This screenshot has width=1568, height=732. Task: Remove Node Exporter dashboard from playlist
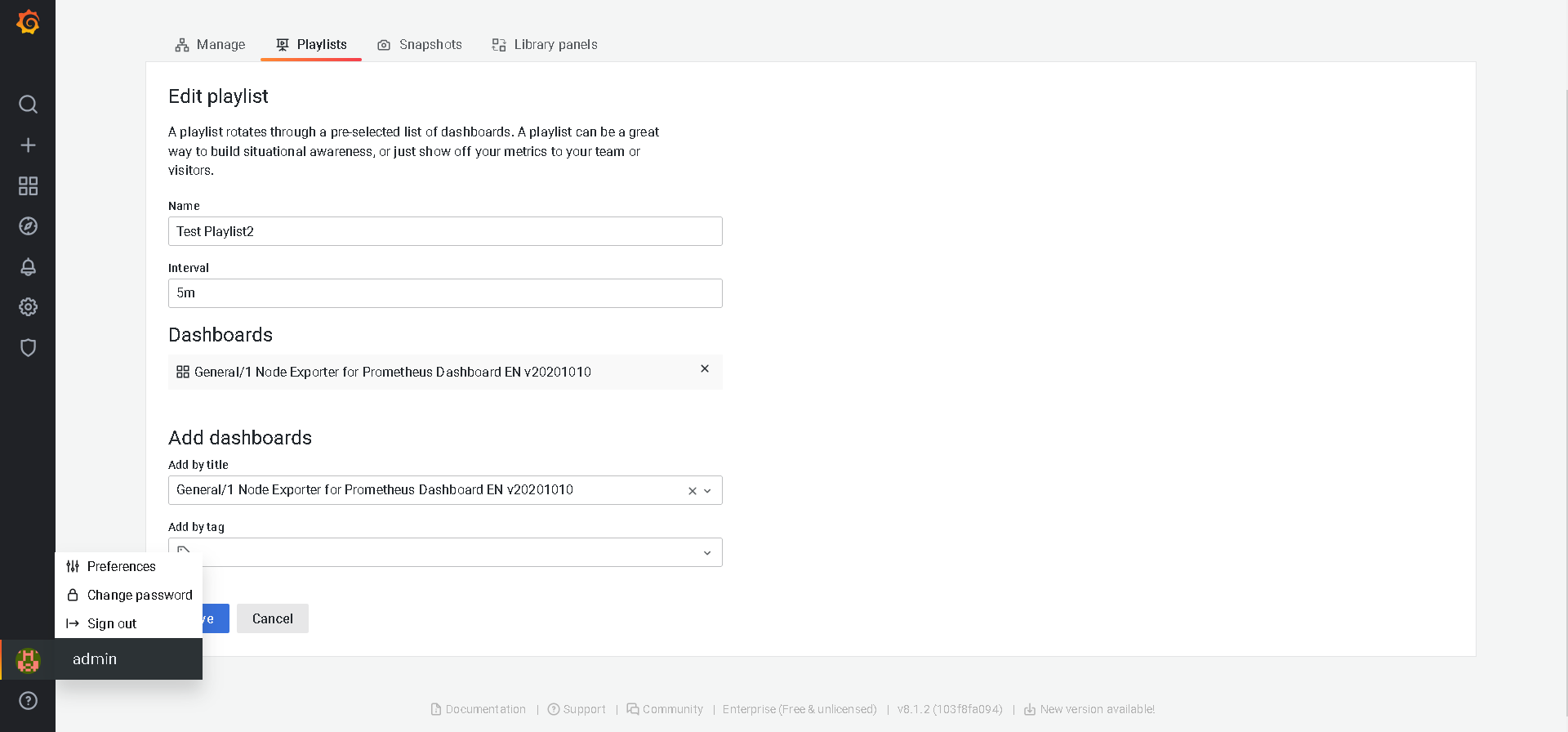coord(705,369)
